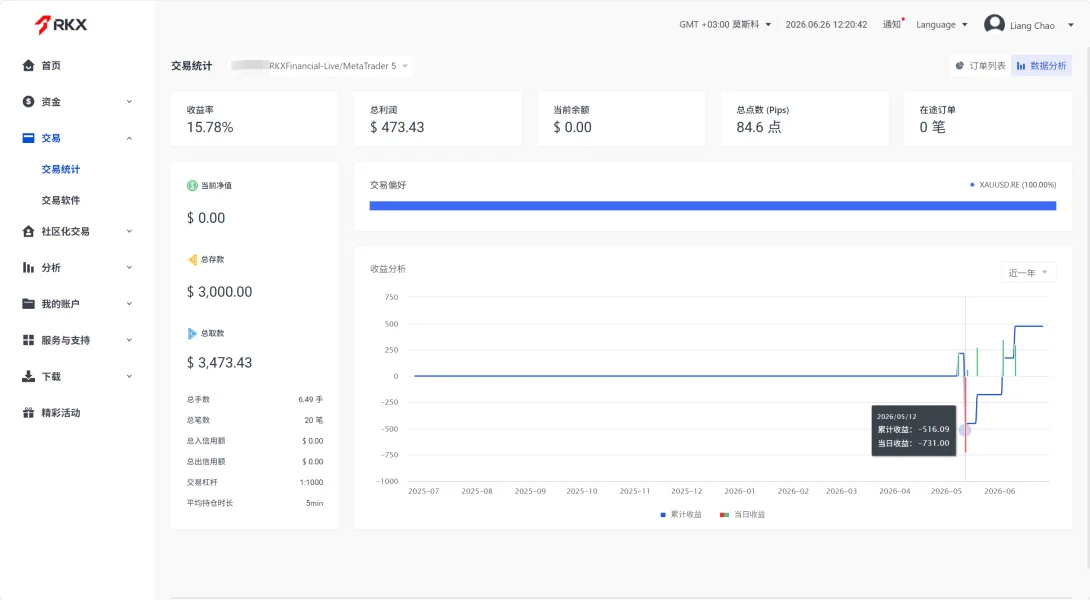
Task: Open the 近一年 time range dropdown
Action: 1028,273
